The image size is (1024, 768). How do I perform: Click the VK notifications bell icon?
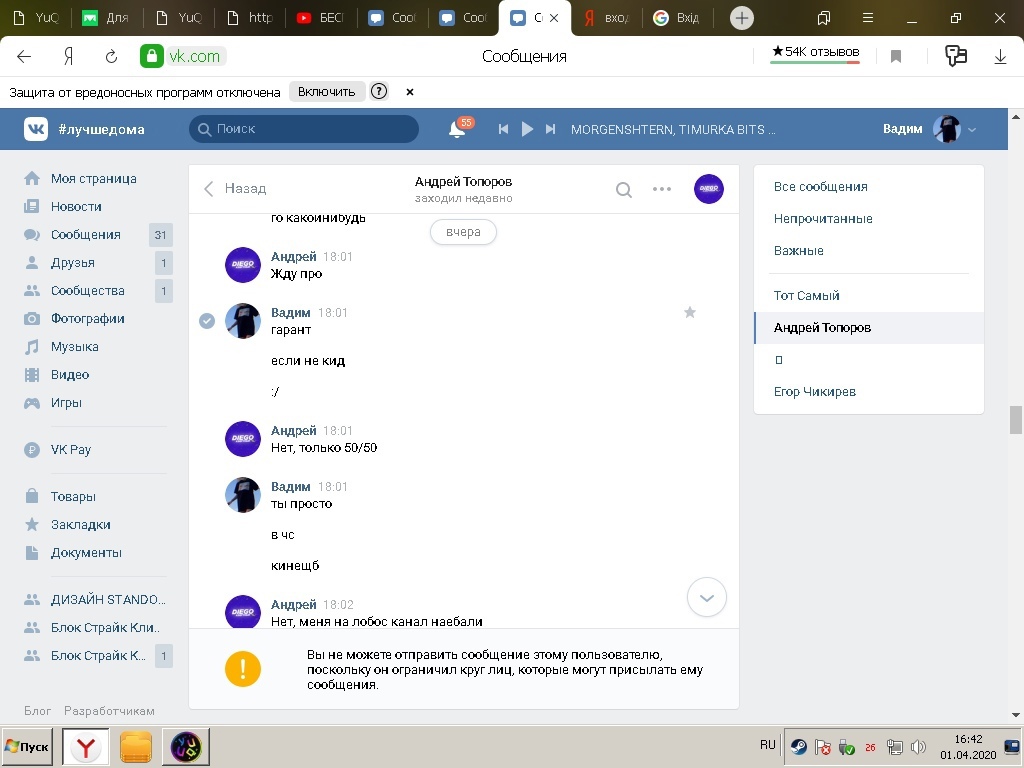pyautogui.click(x=457, y=129)
